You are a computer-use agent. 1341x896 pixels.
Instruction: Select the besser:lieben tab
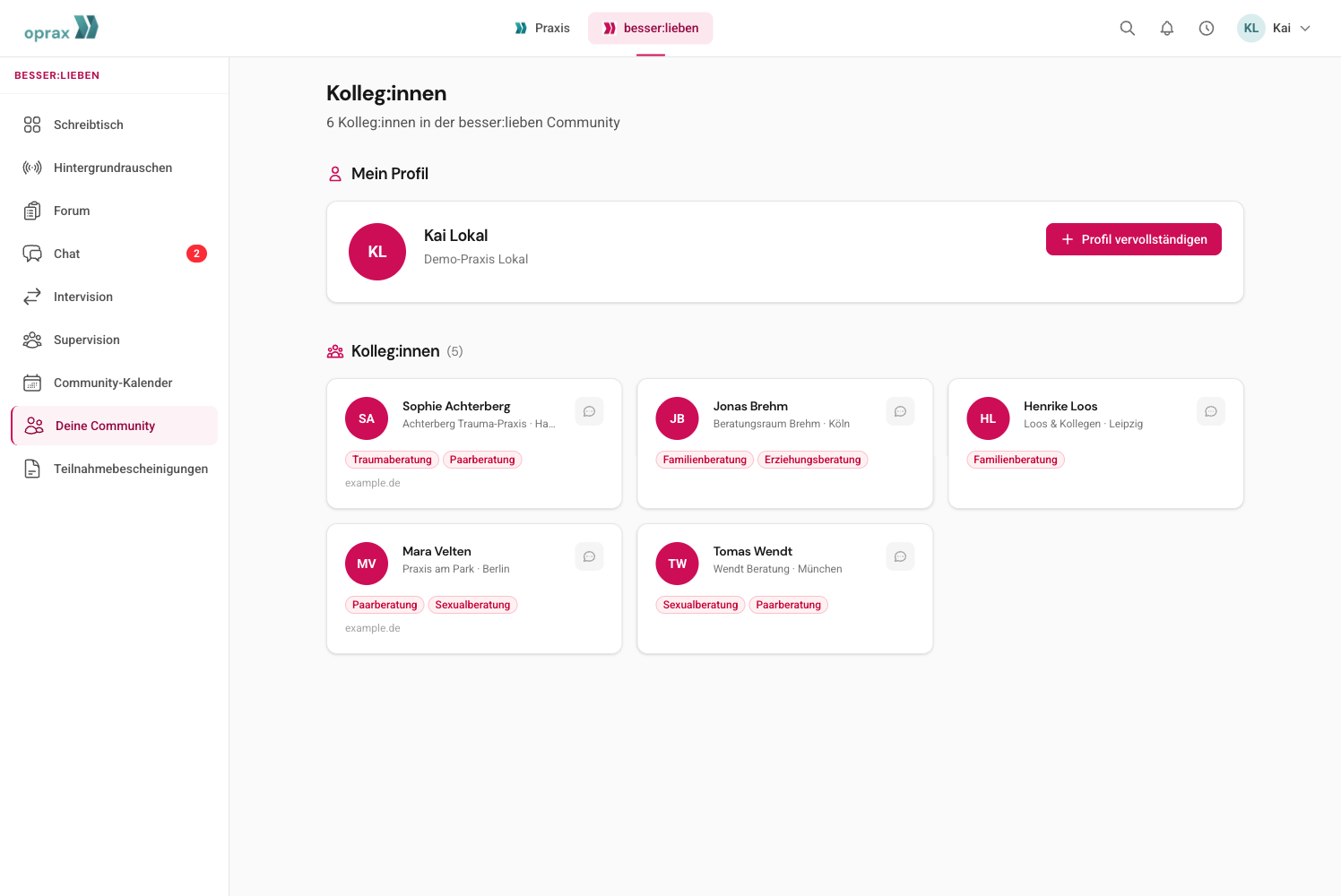(x=651, y=28)
